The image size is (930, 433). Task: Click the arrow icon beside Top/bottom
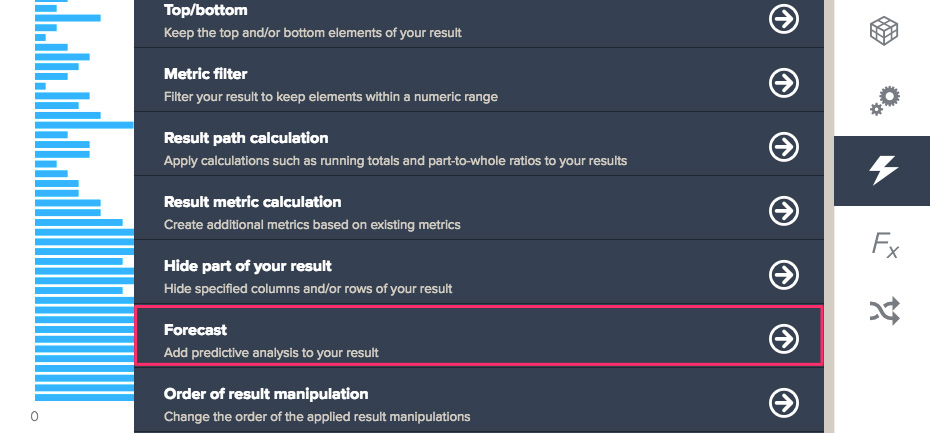[x=784, y=19]
